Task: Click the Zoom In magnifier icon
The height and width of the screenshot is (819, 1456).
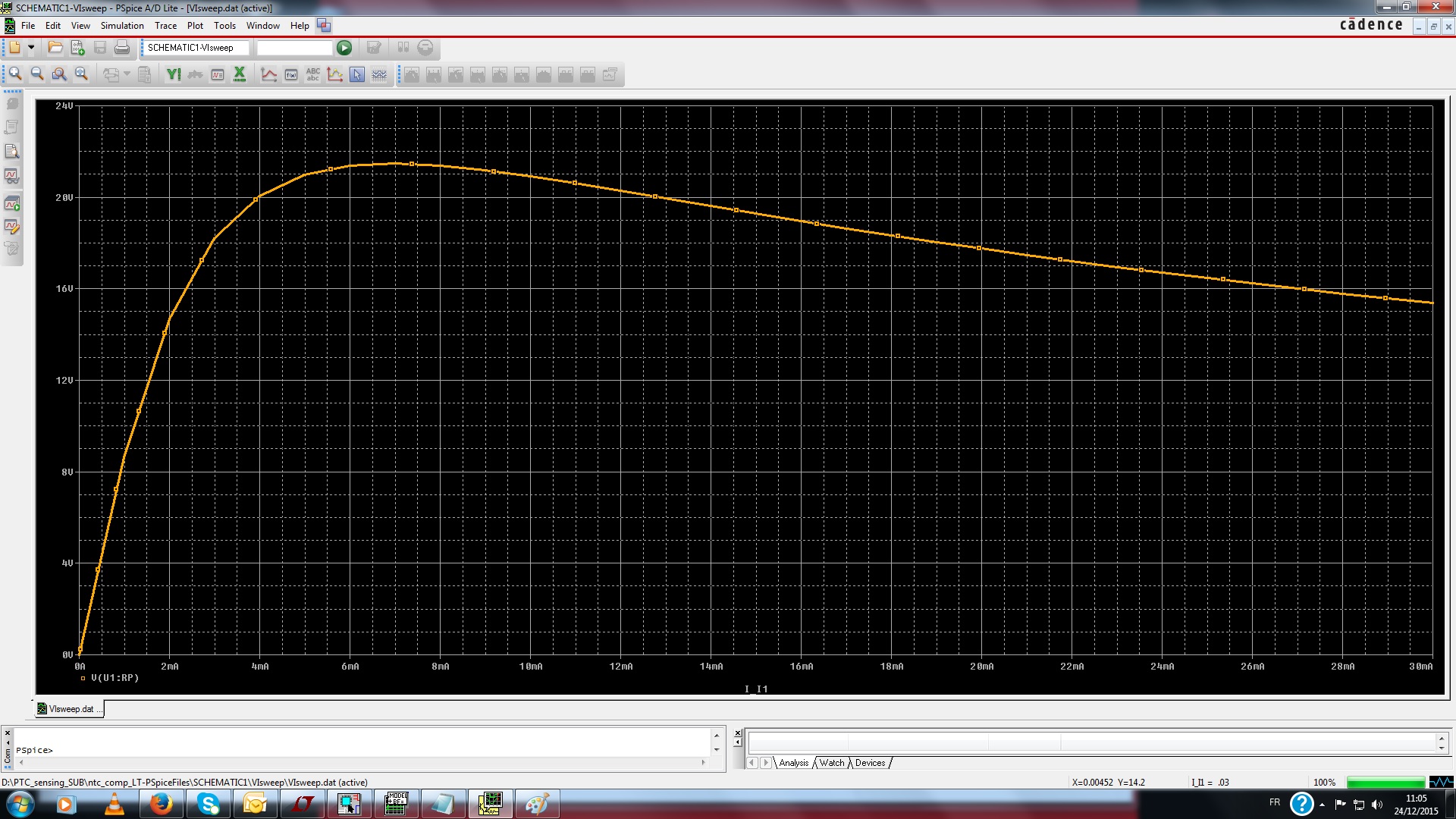Action: tap(15, 74)
